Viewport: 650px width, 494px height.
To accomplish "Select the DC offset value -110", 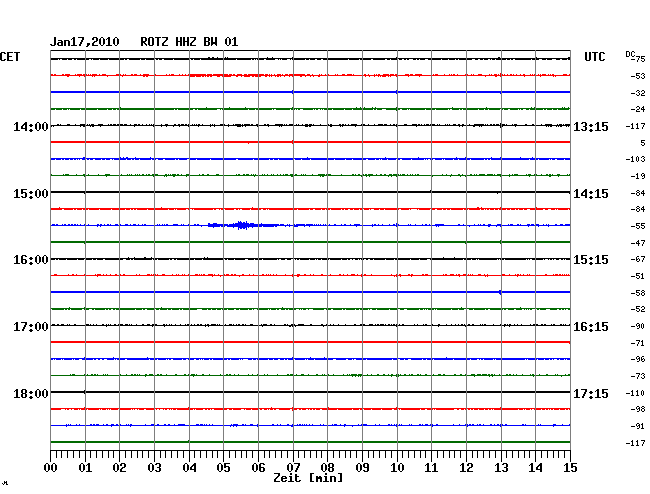I will (635, 393).
